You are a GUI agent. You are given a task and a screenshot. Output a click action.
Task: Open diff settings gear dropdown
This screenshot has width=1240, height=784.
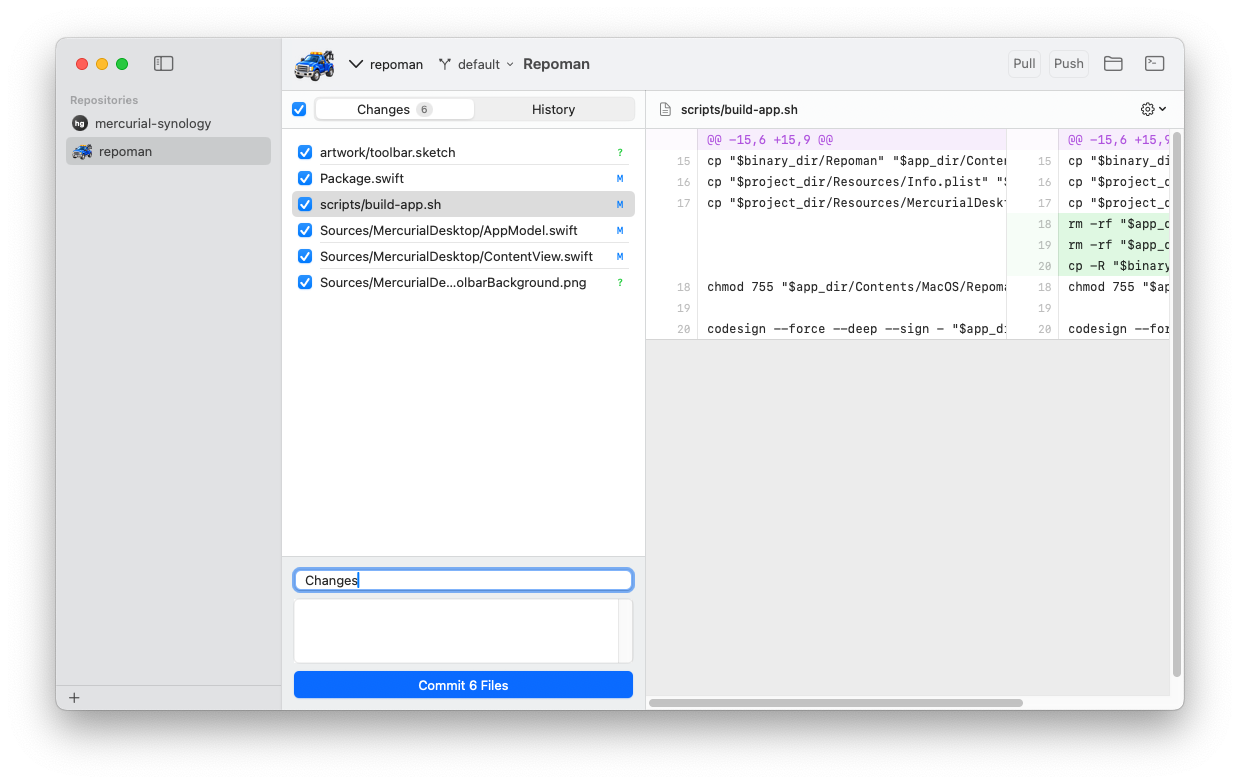pyautogui.click(x=1153, y=109)
